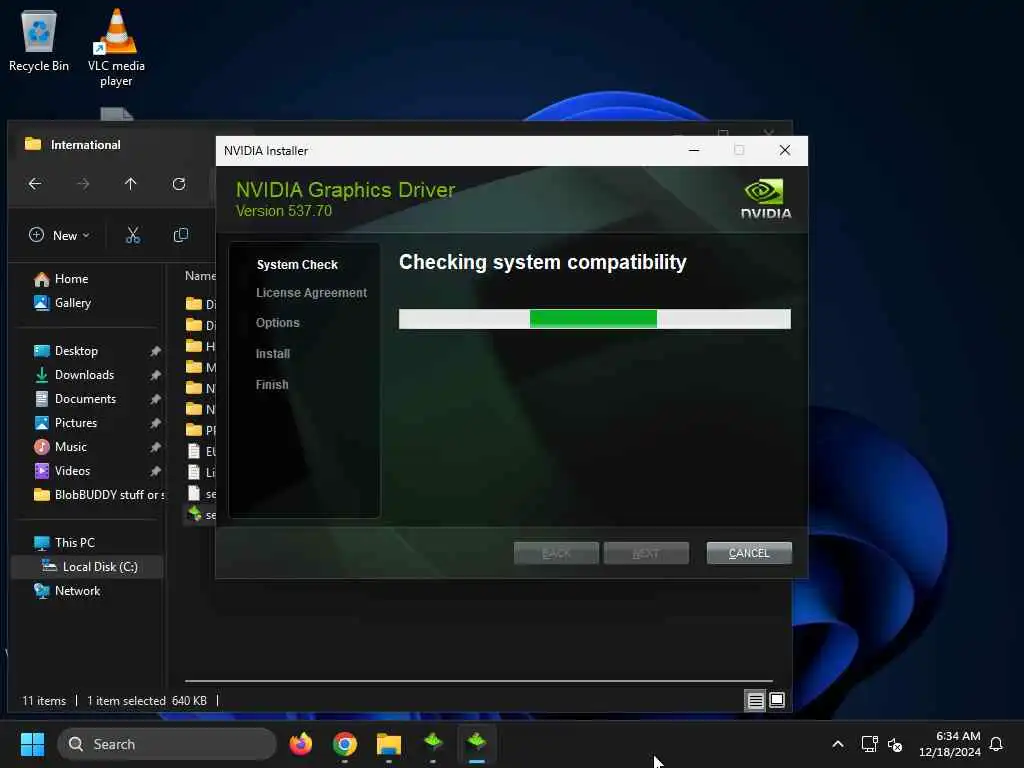1024x768 pixels.
Task: Minimize the NVIDIA Installer window
Action: click(694, 150)
